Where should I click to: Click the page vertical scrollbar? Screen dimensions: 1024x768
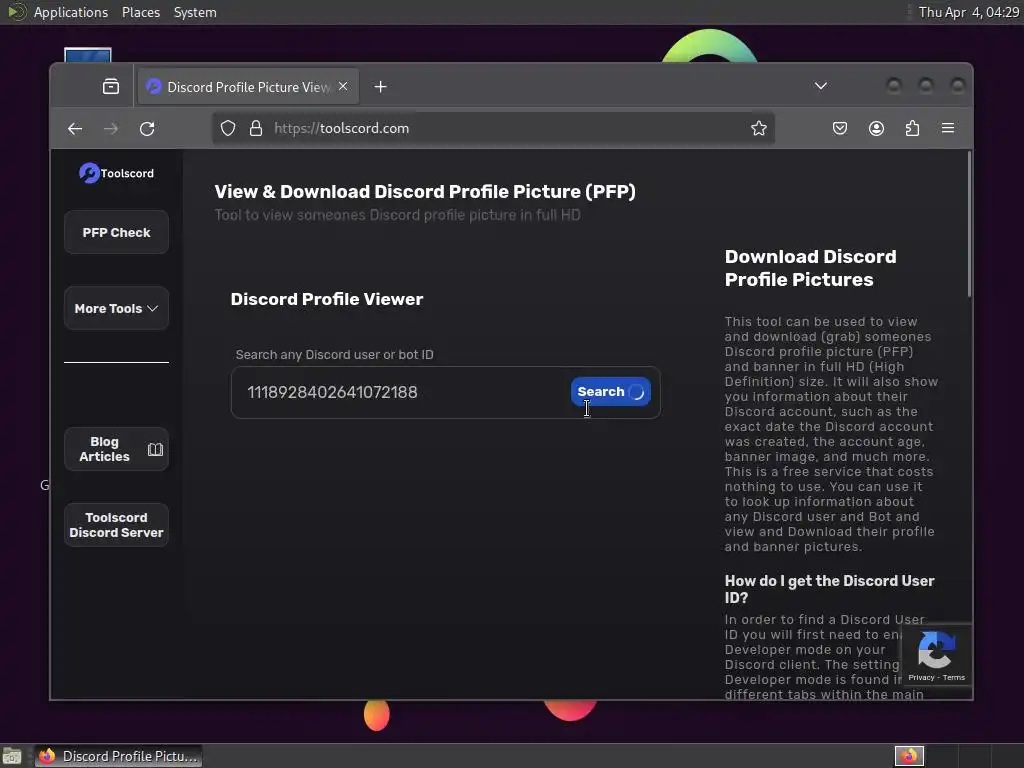pos(969,225)
